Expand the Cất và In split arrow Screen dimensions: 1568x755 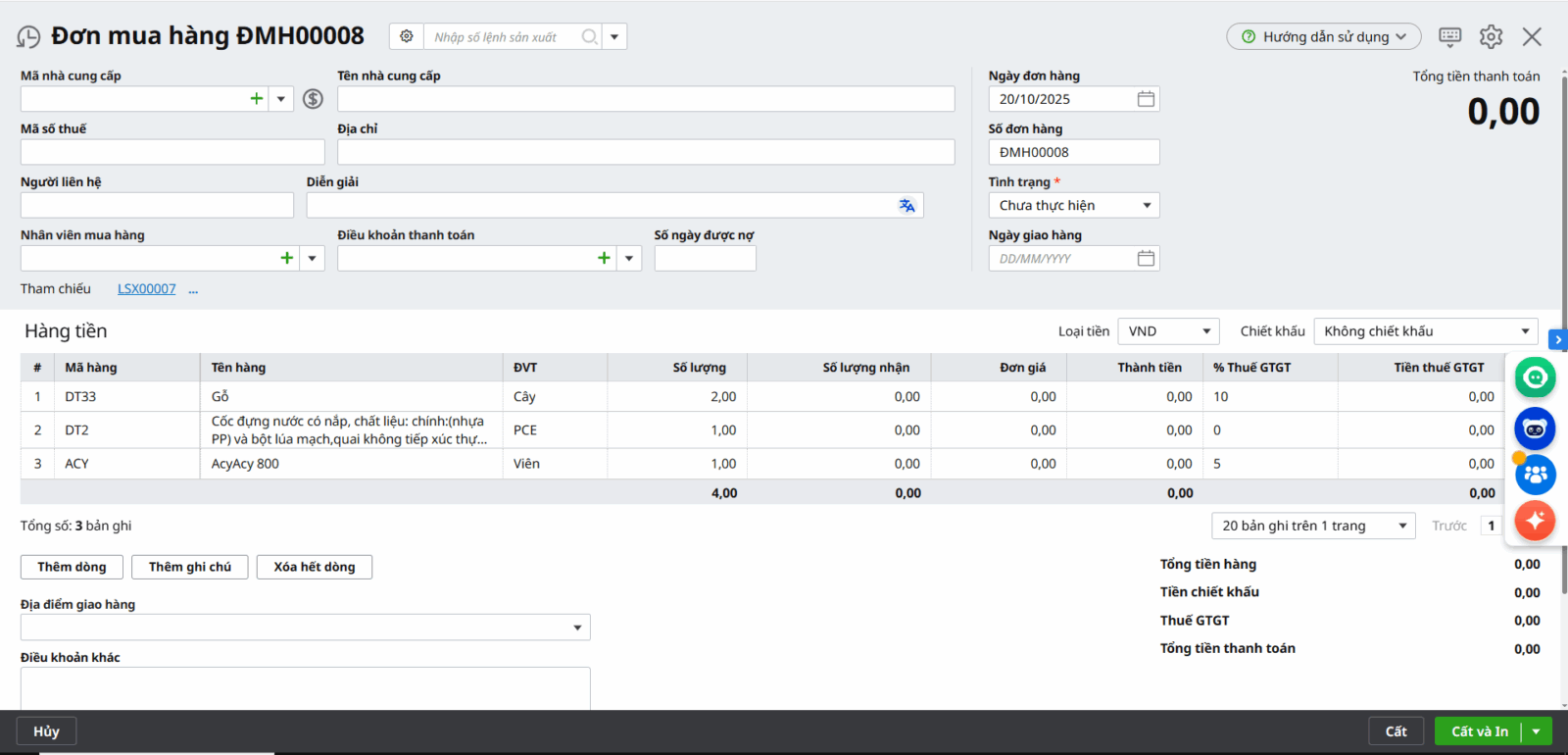(x=1537, y=731)
